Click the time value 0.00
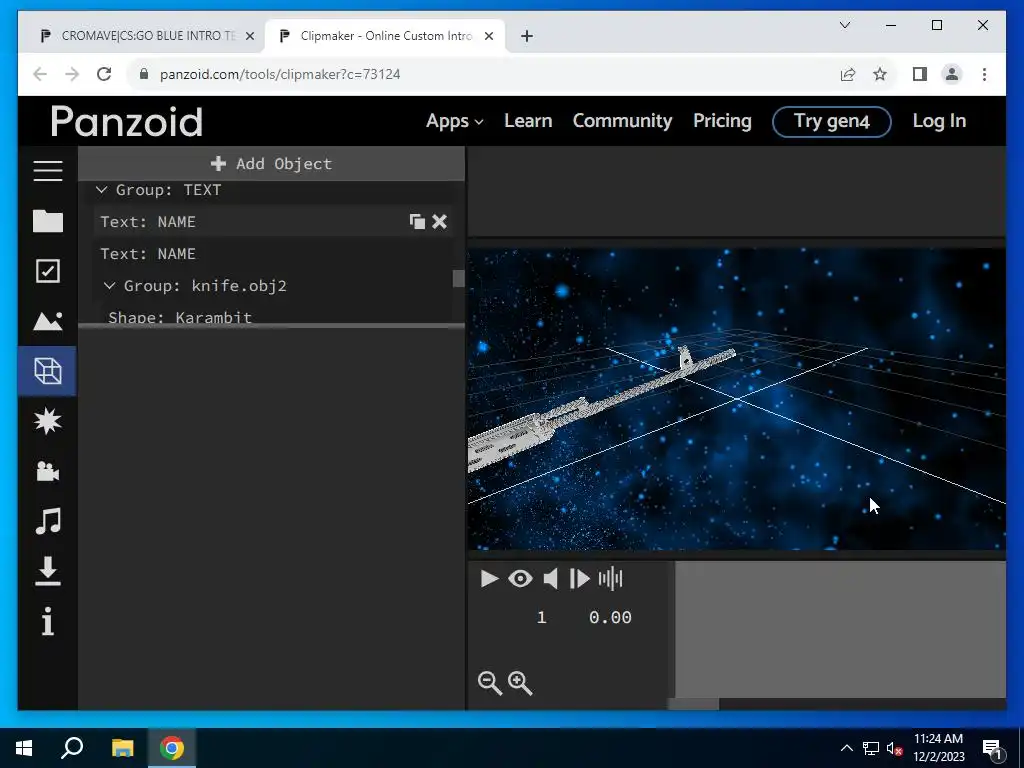1024x768 pixels. tap(610, 617)
